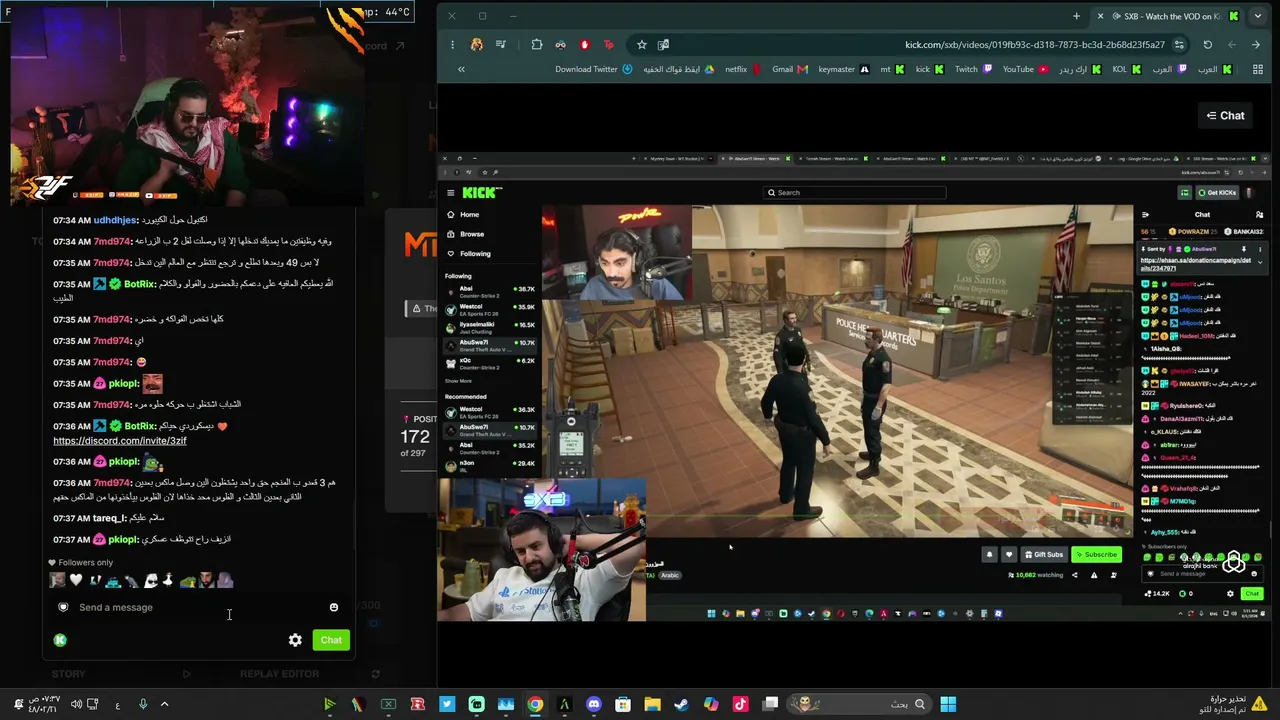Open the emoji picker in the chat box
1280x720 pixels.
(334, 607)
